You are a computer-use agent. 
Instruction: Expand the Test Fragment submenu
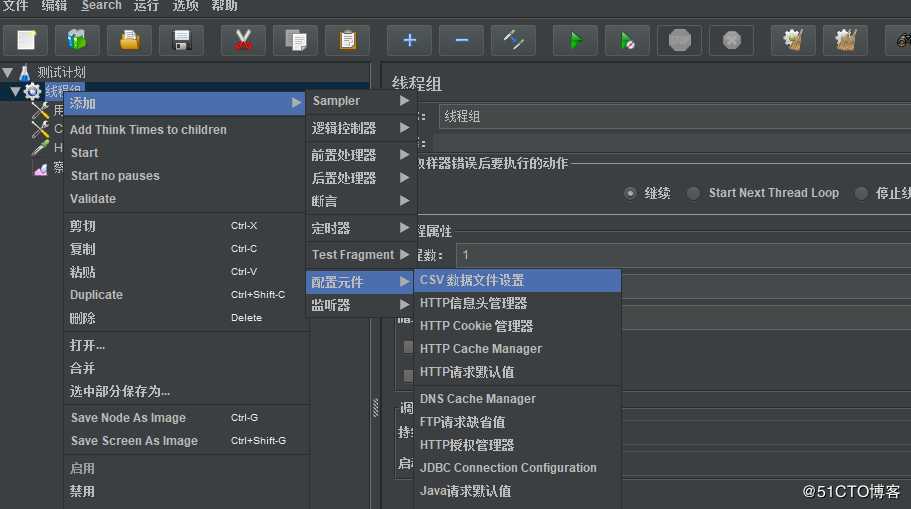361,254
